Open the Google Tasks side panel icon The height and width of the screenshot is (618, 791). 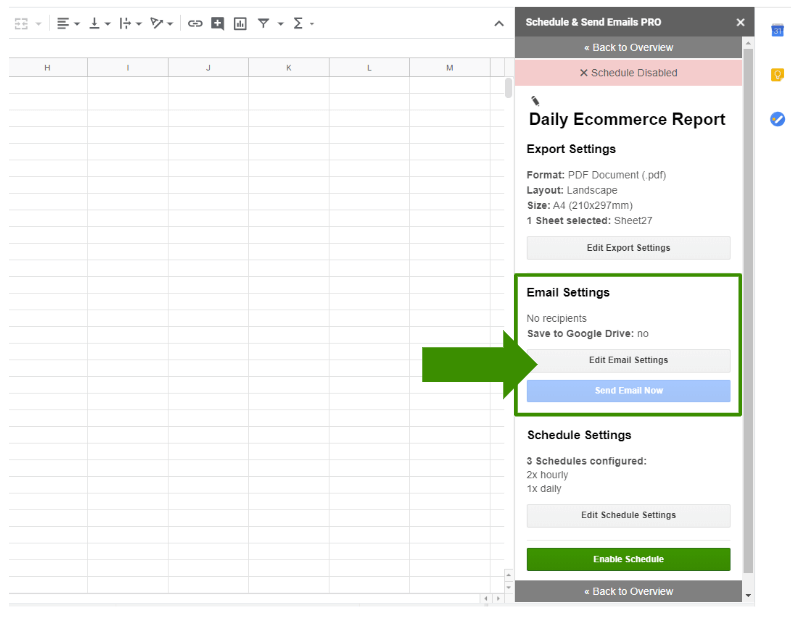(777, 119)
